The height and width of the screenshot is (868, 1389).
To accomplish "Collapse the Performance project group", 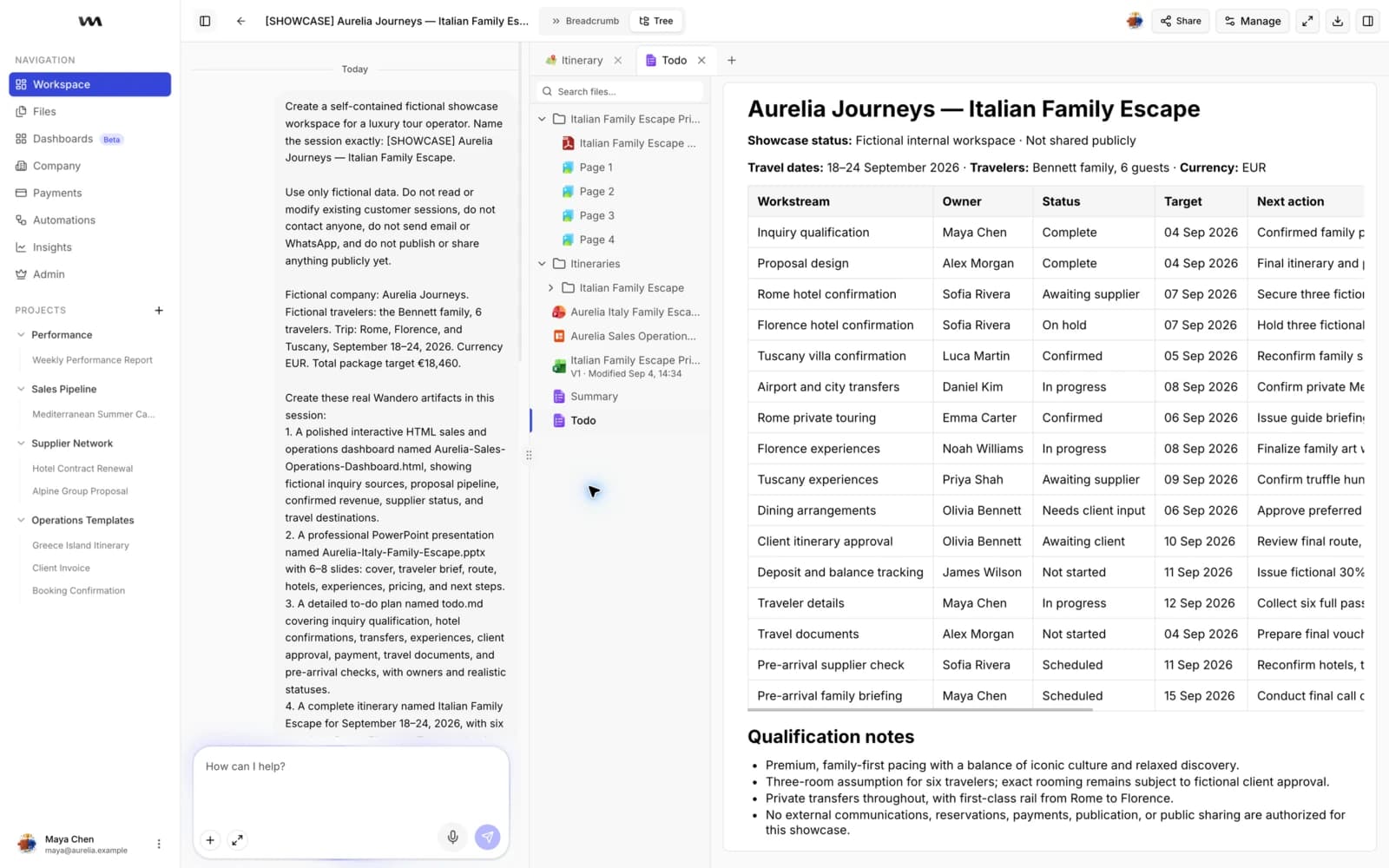I will 21,335.
